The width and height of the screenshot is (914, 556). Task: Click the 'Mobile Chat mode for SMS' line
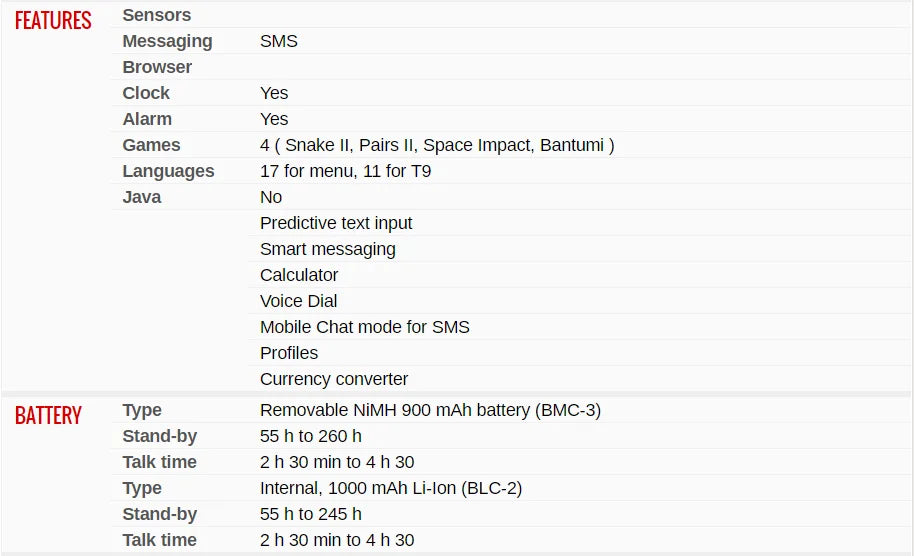(364, 327)
